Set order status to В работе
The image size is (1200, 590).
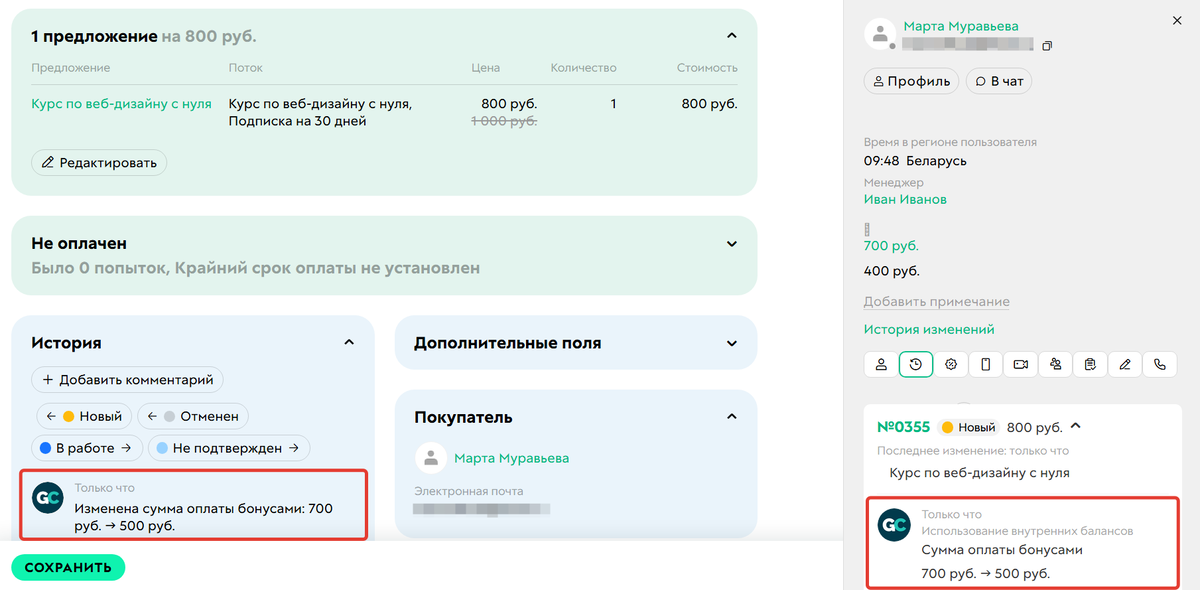pos(87,448)
